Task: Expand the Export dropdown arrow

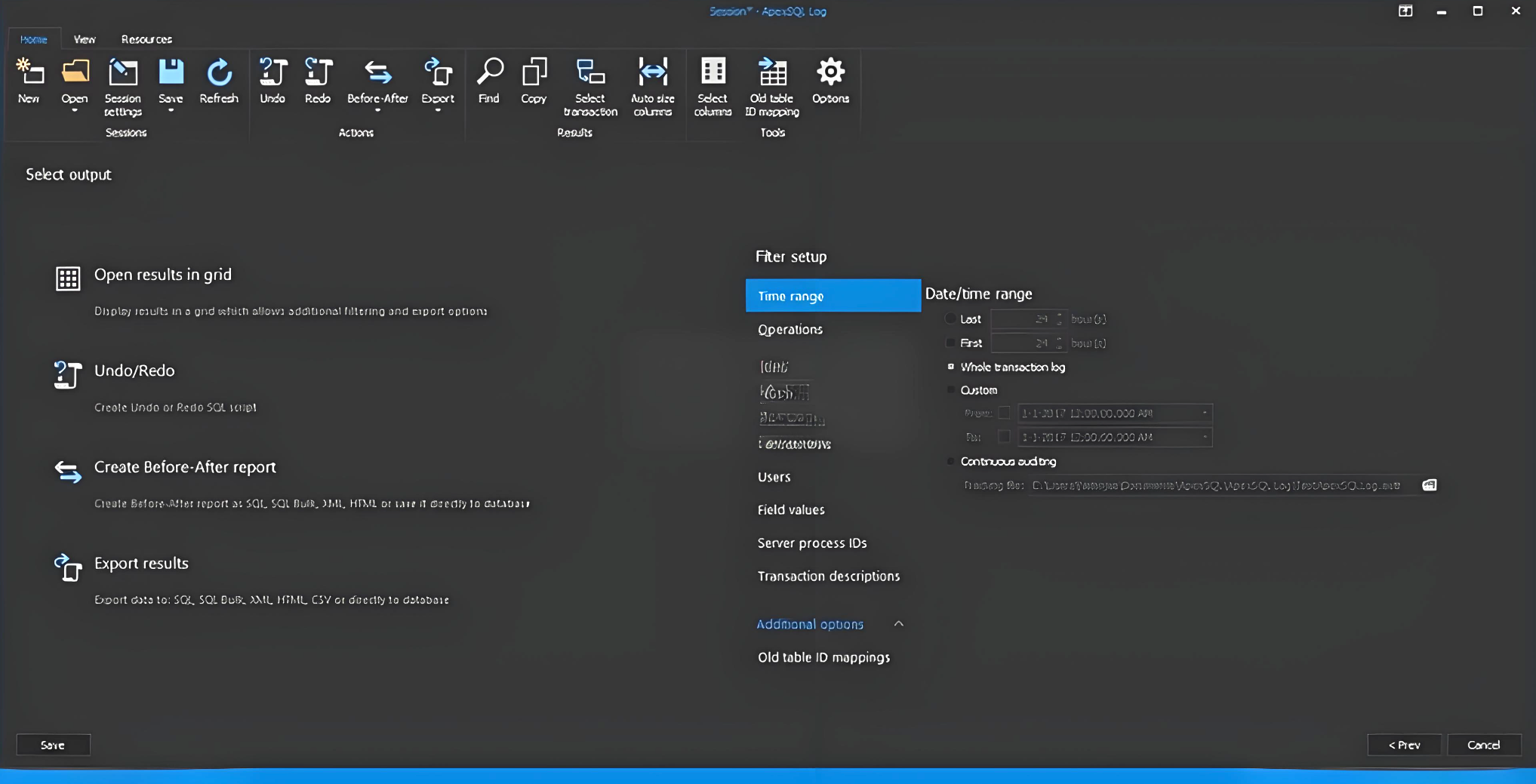Action: [x=438, y=111]
